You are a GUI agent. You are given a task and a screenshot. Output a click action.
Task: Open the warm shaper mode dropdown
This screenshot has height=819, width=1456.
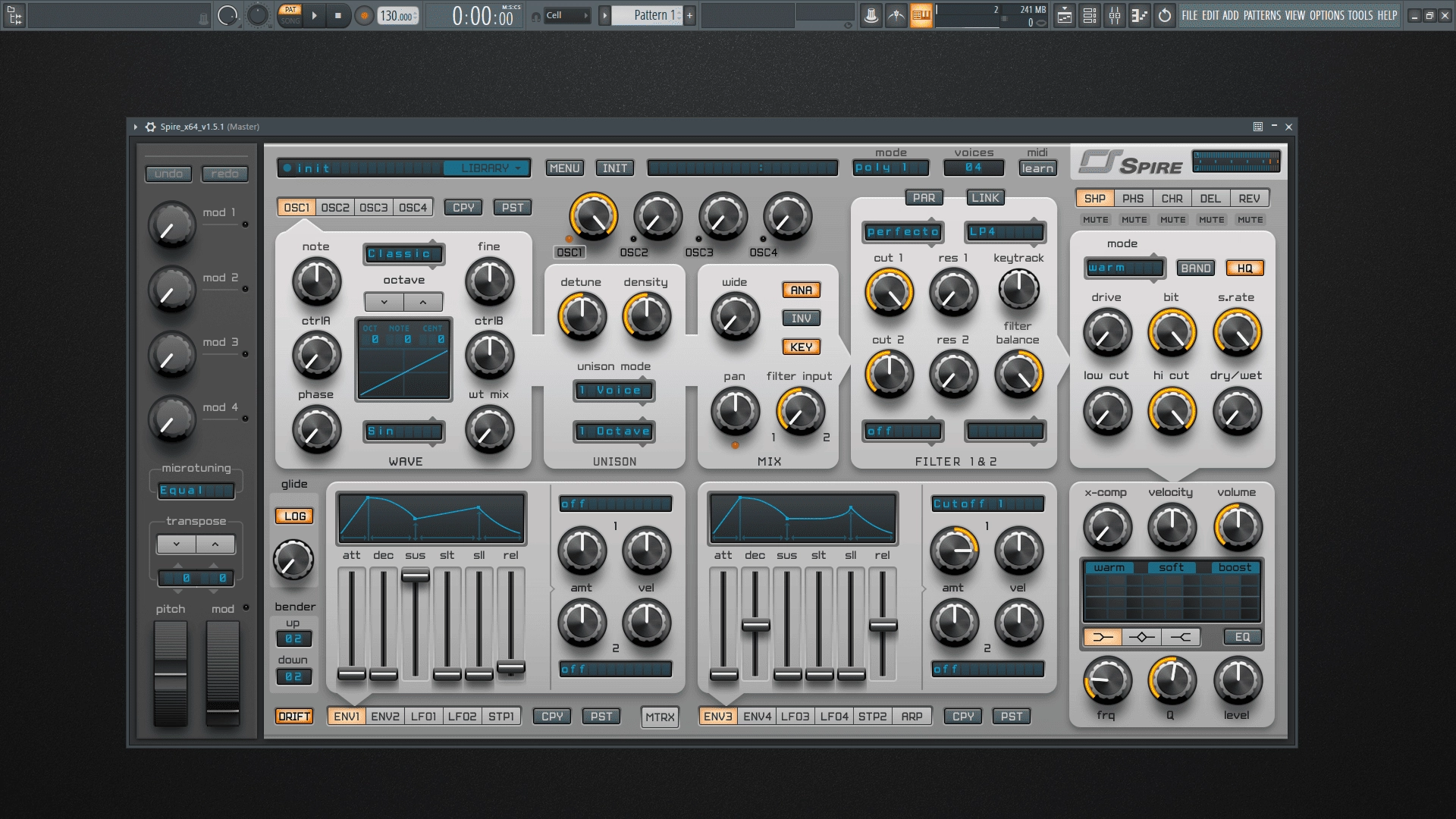point(1125,268)
